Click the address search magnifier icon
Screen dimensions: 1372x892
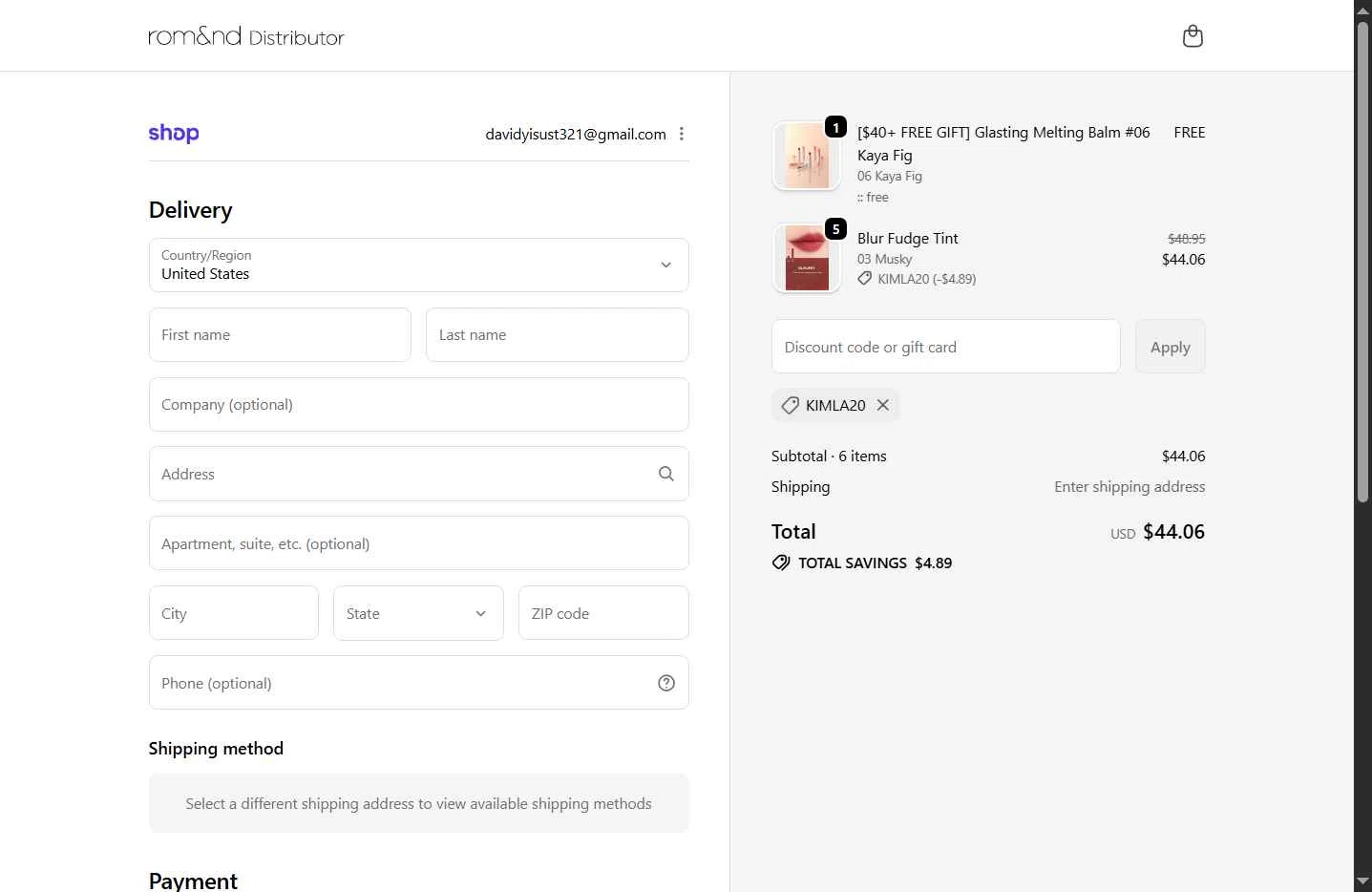coord(666,474)
